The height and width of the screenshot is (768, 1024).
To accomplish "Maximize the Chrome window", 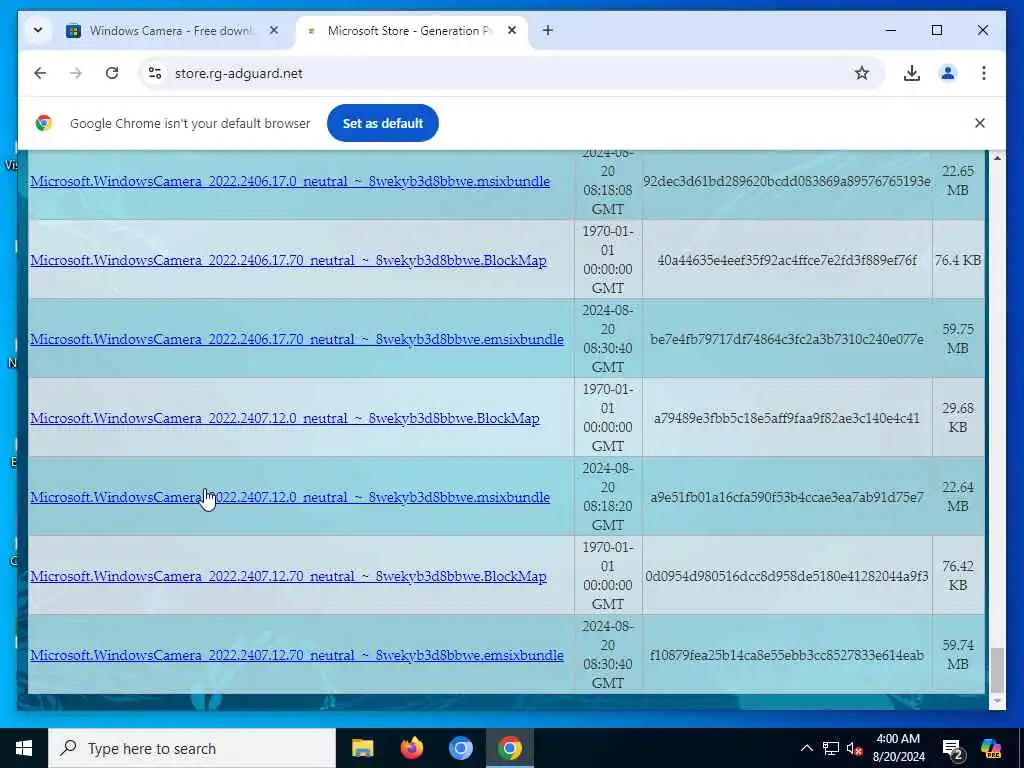I will point(936,31).
